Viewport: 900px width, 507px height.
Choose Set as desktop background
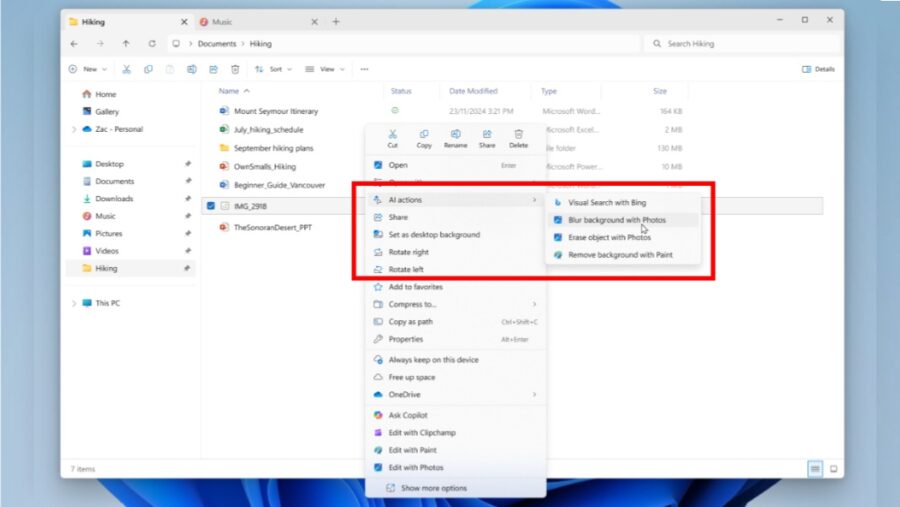(x=456, y=234)
